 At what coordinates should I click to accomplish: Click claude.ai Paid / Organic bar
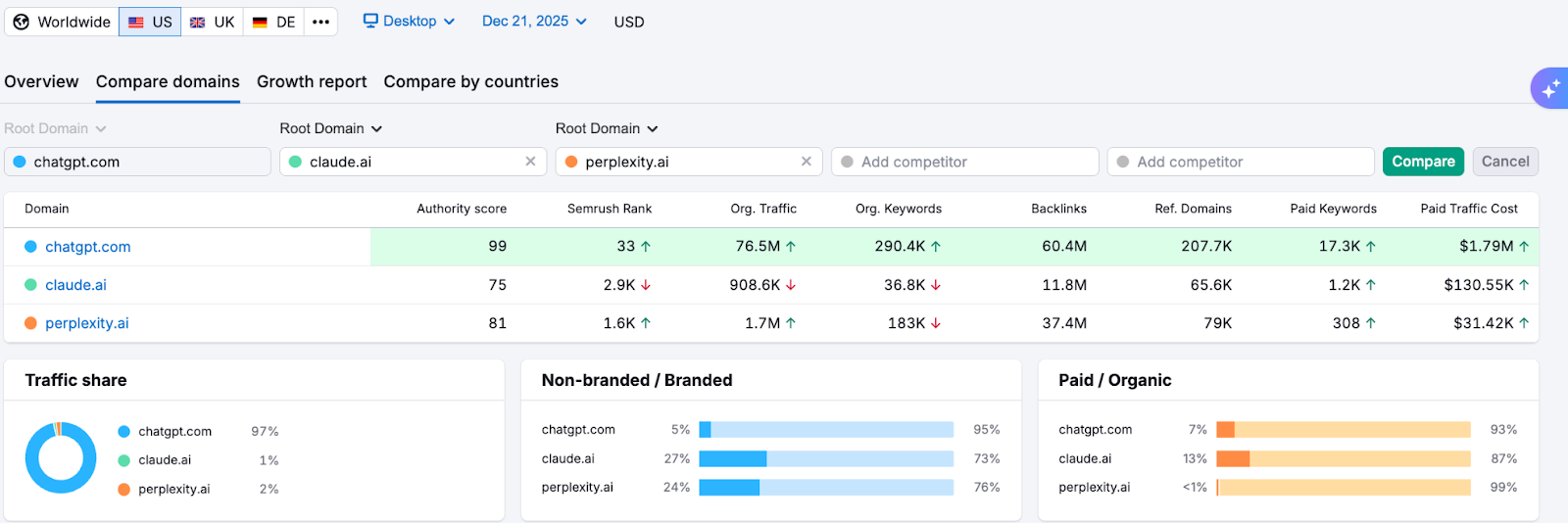pos(1344,458)
